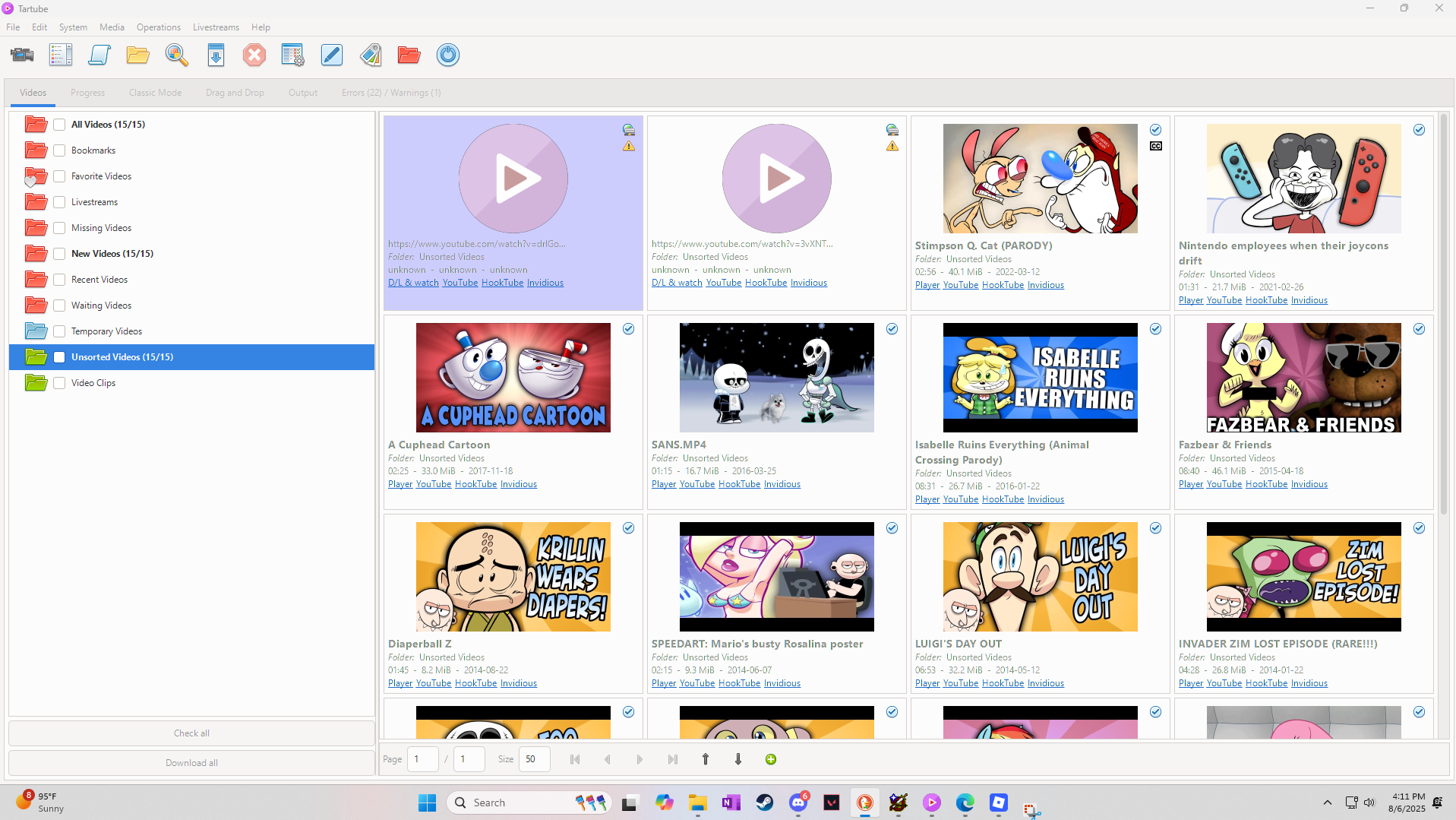Click the next page arrow icon
This screenshot has width=1456, height=820.
[x=640, y=759]
